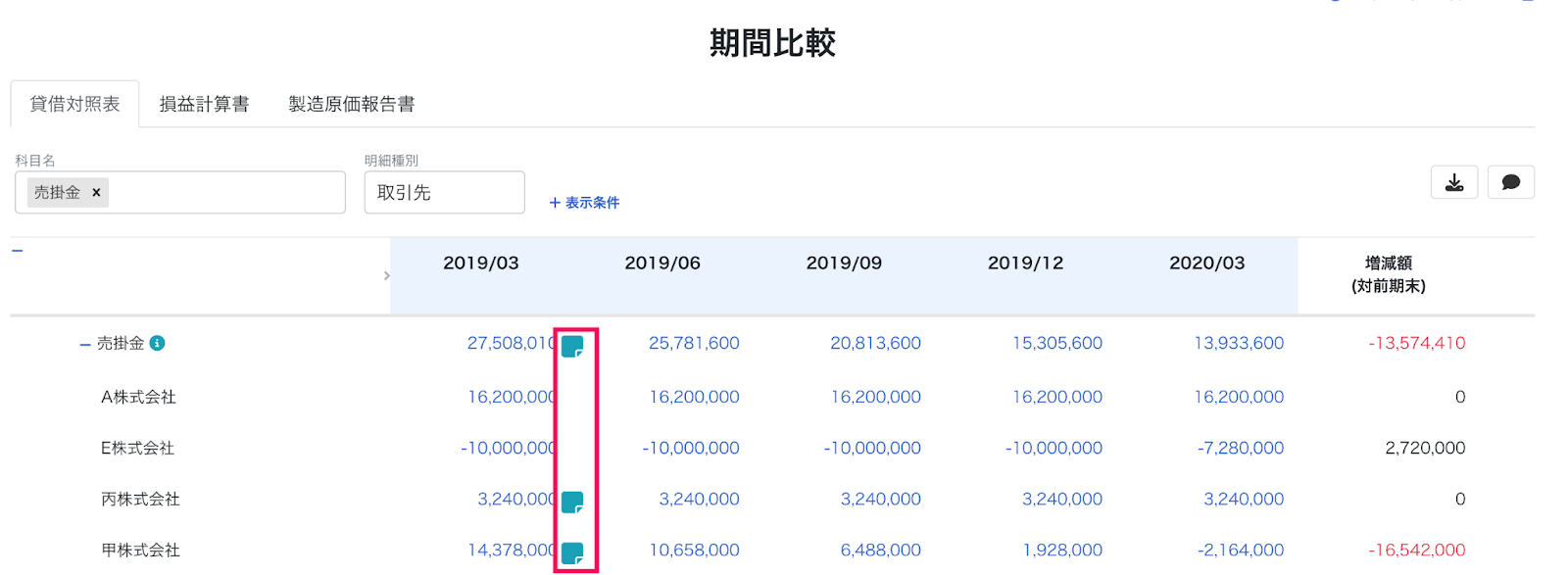Image resolution: width=1568 pixels, height=575 pixels.
Task: Click the 甲株式会社 row label
Action: (140, 550)
